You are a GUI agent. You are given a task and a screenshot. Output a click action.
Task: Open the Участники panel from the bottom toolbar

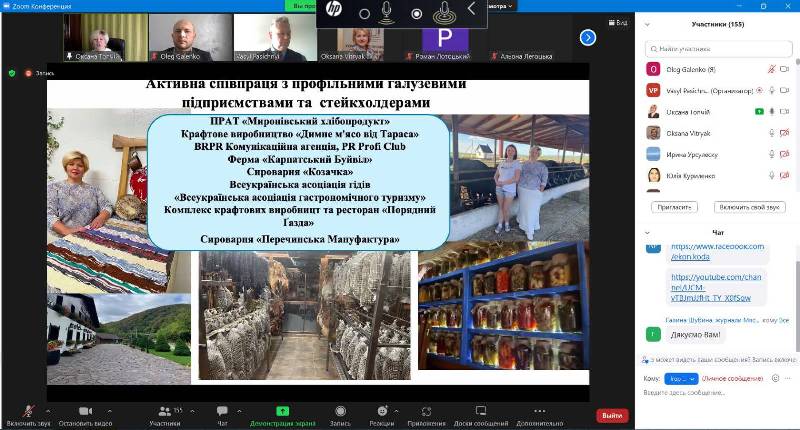pos(164,411)
